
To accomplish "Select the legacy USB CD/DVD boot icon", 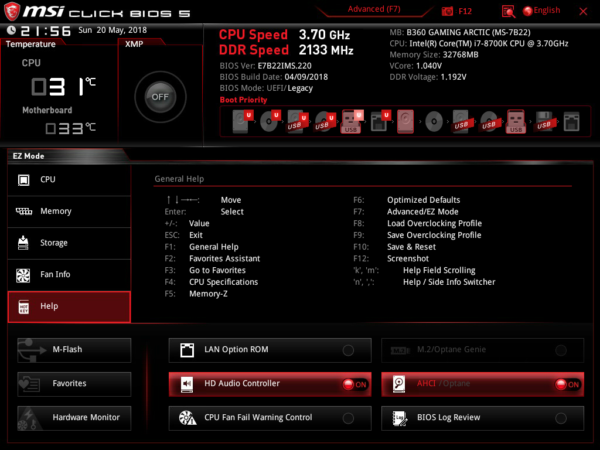I will 489,122.
